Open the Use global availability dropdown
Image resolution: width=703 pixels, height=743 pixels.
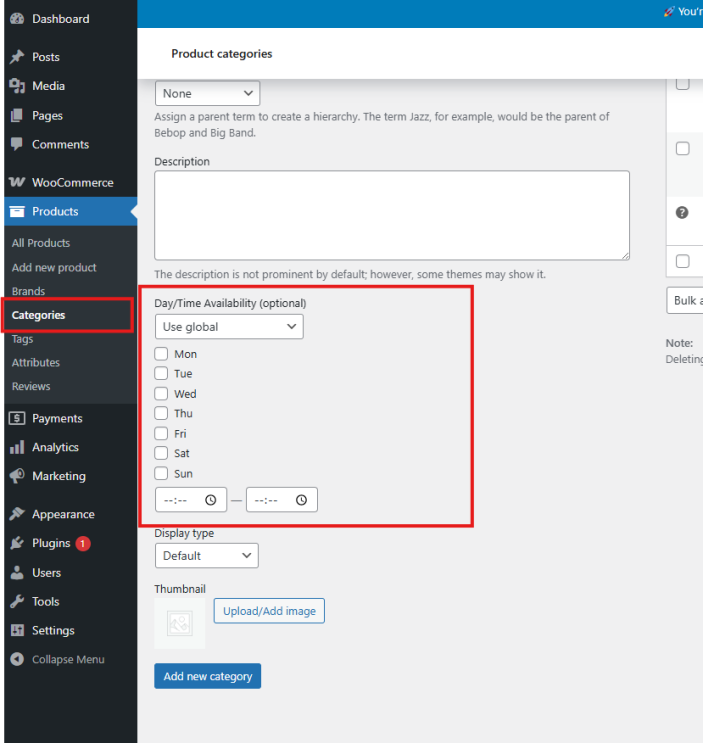[x=229, y=327]
